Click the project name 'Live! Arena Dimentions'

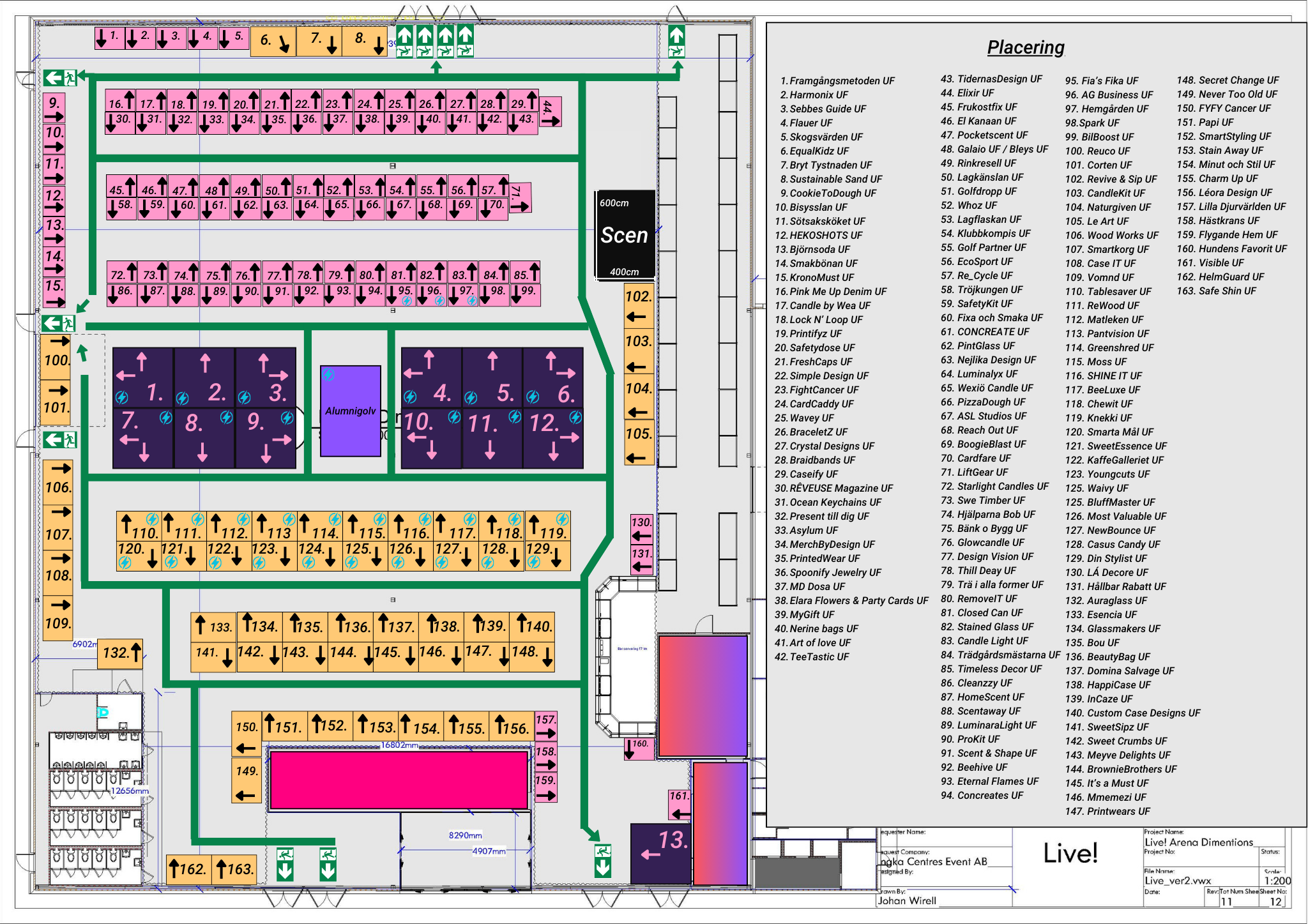click(x=1198, y=842)
